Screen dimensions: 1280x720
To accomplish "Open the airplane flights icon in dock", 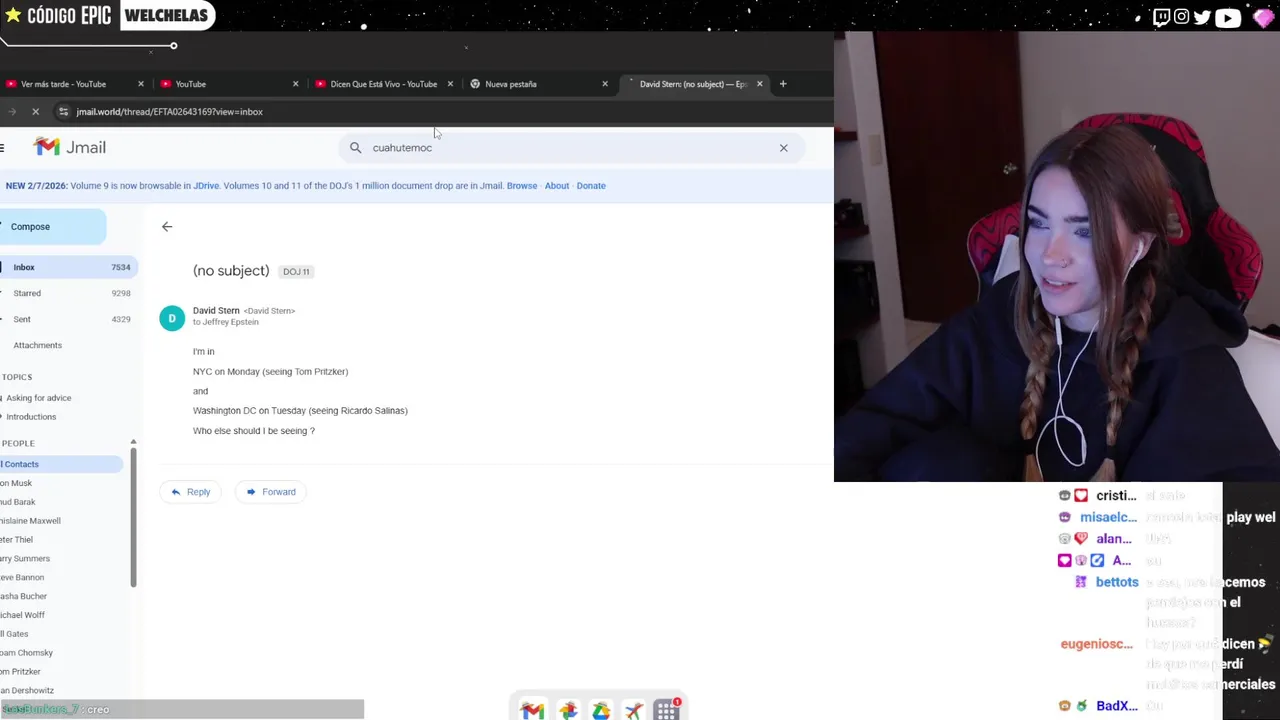I will point(634,710).
